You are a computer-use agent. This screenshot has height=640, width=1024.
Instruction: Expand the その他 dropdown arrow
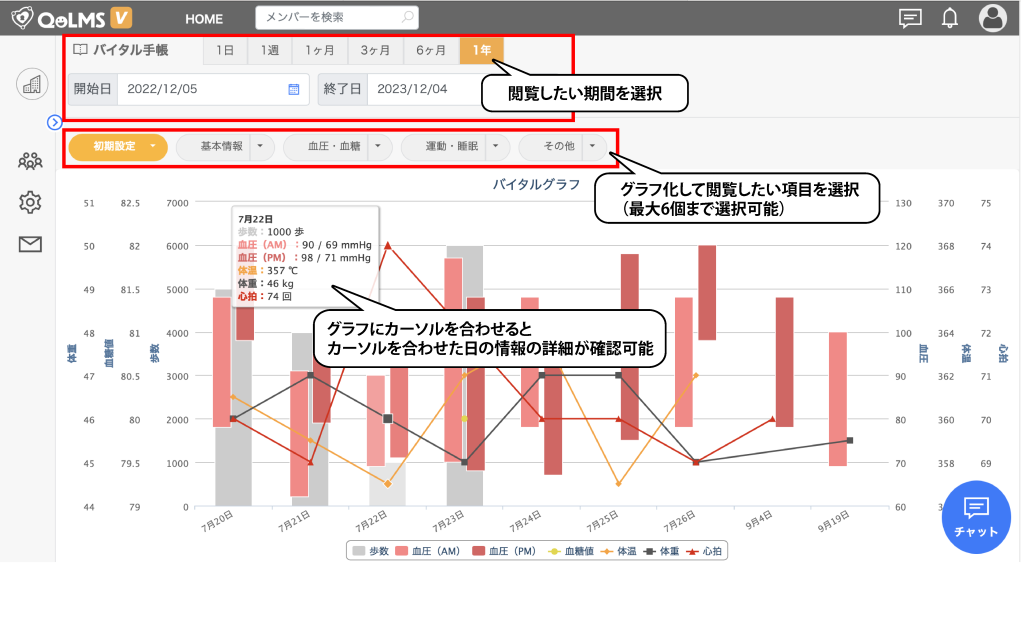click(x=592, y=147)
